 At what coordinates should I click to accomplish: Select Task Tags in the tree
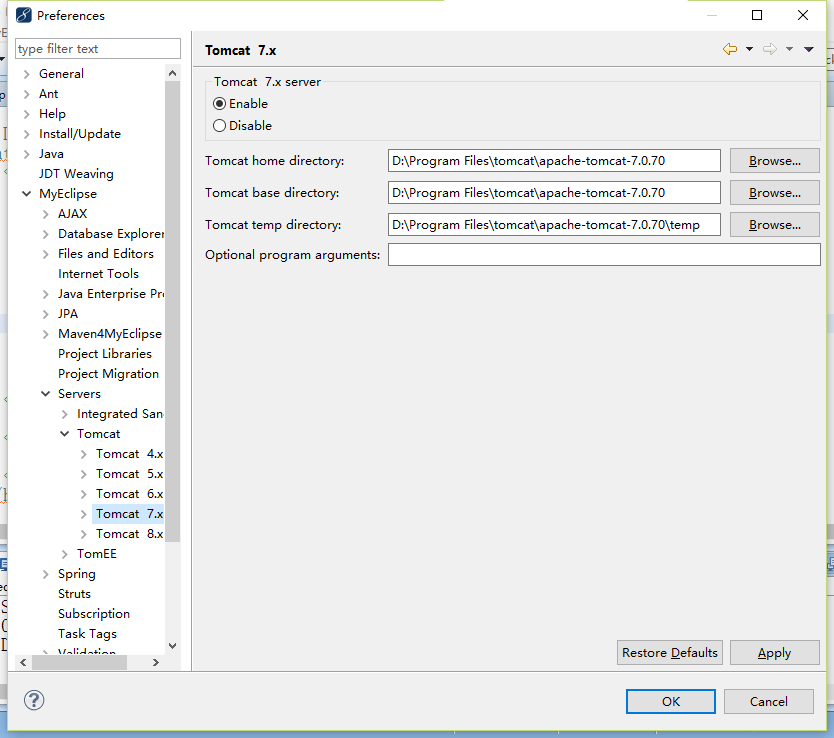pos(87,634)
